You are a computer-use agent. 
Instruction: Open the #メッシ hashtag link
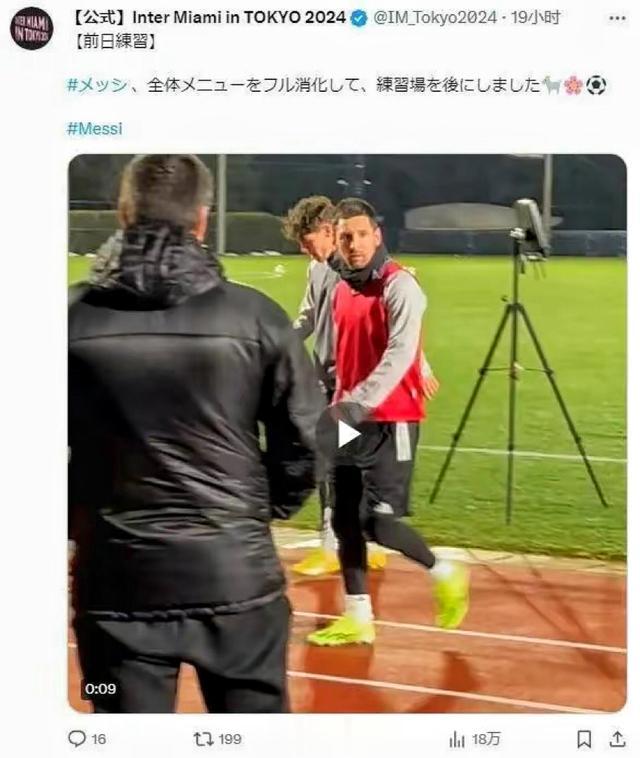(97, 86)
